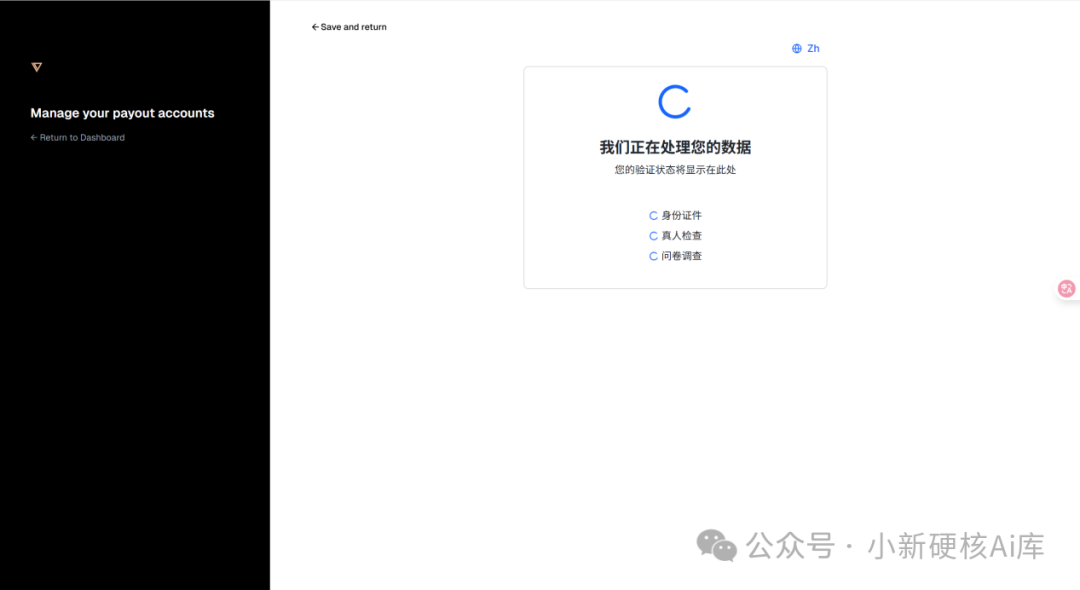Click the spinner beside 真人检查
This screenshot has height=590, width=1080.
(653, 235)
